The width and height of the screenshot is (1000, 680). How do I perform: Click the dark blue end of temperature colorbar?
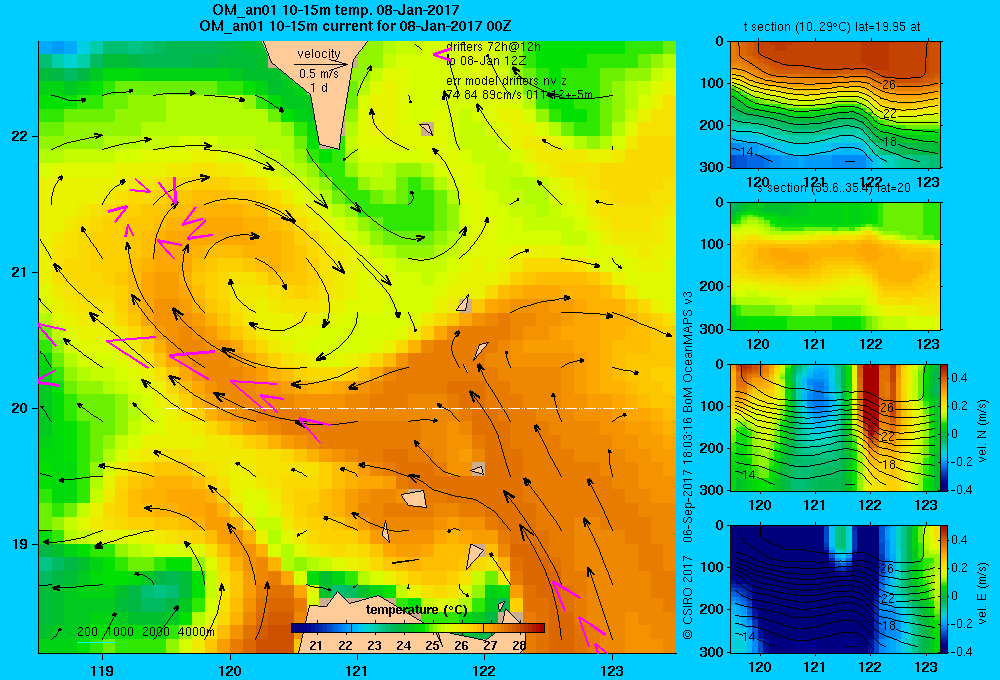[x=298, y=628]
